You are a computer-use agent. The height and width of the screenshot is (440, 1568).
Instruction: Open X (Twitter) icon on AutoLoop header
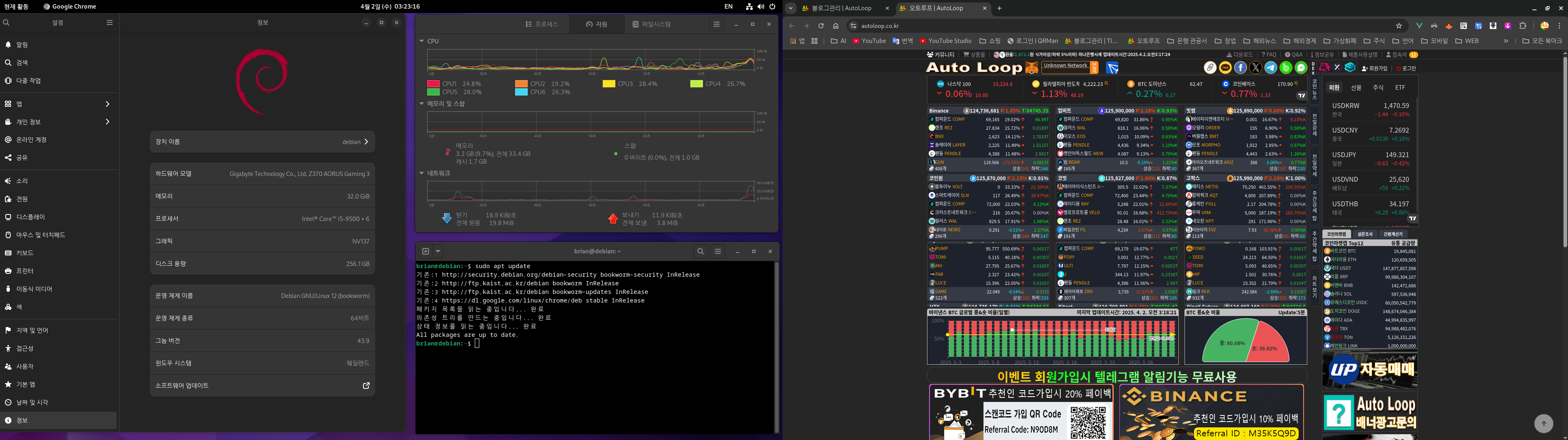(x=1256, y=68)
